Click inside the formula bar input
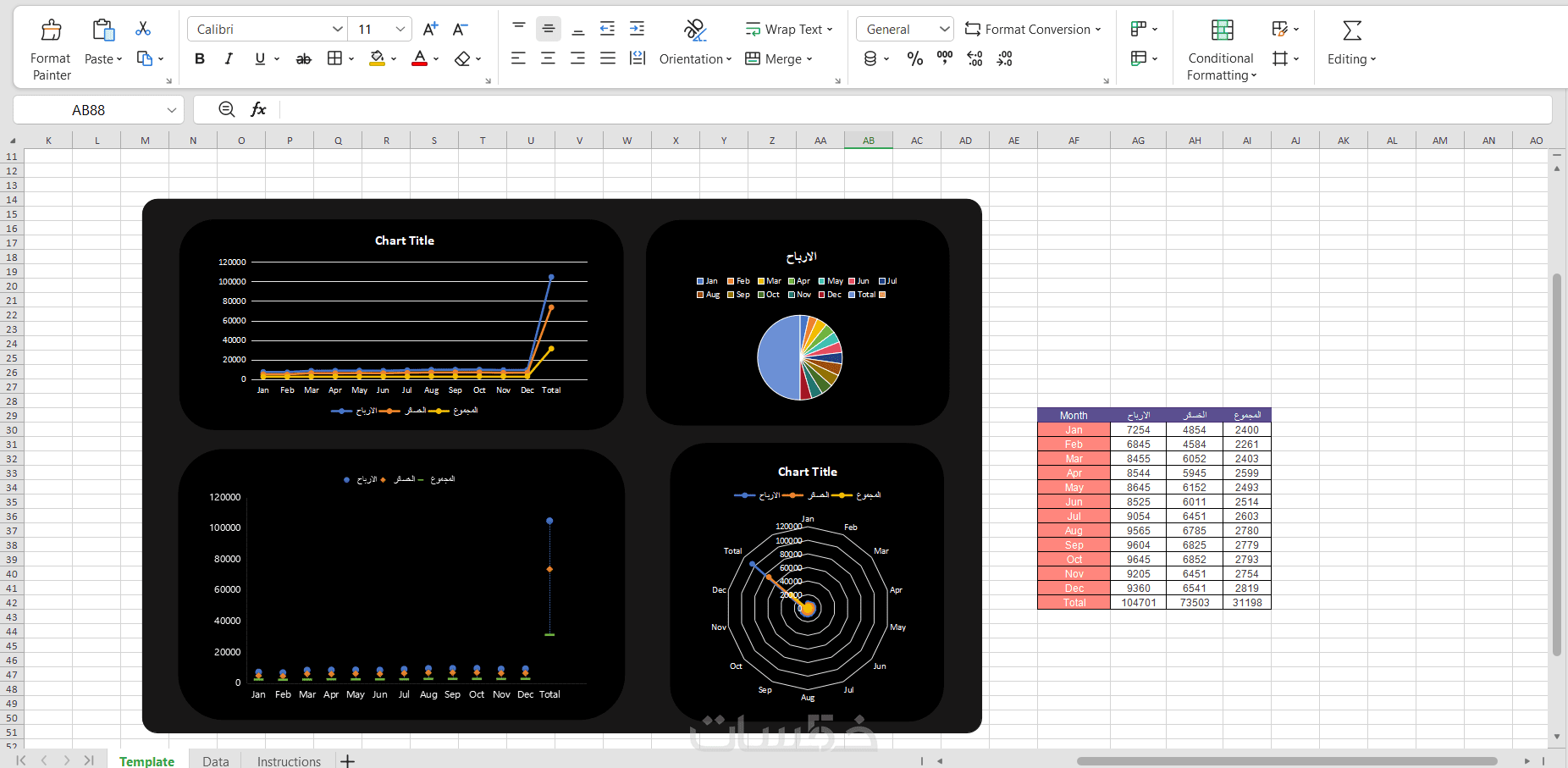 [x=914, y=109]
